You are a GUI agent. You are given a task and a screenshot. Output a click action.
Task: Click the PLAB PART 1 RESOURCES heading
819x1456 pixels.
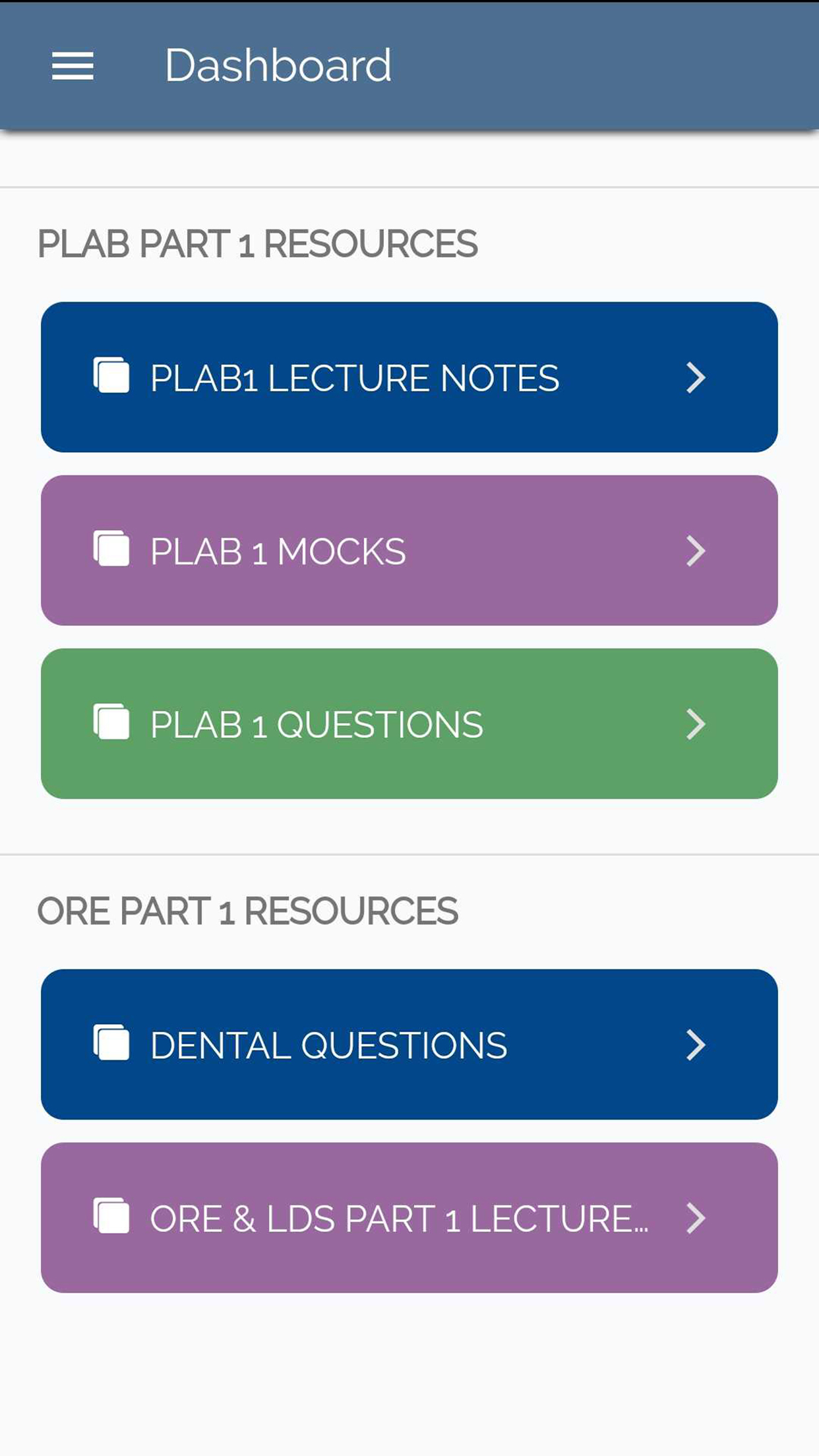(257, 244)
